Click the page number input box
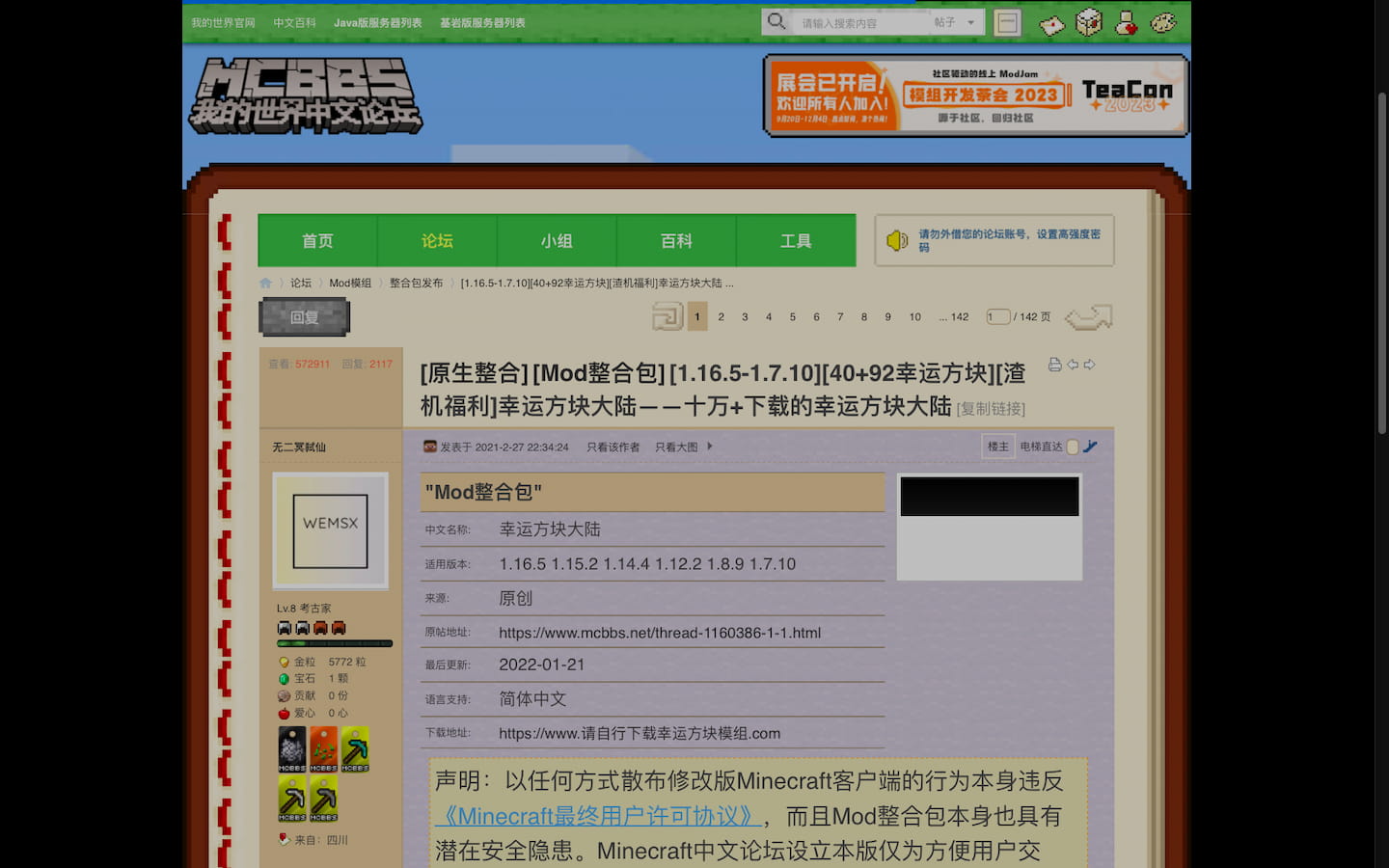 click(997, 316)
